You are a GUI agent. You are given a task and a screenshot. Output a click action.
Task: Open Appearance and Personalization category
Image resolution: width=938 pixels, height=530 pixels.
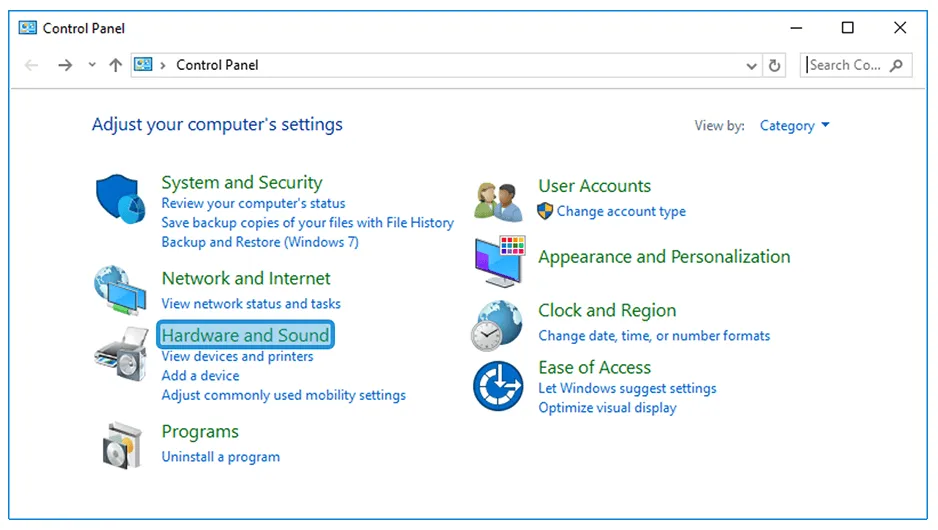(x=664, y=257)
